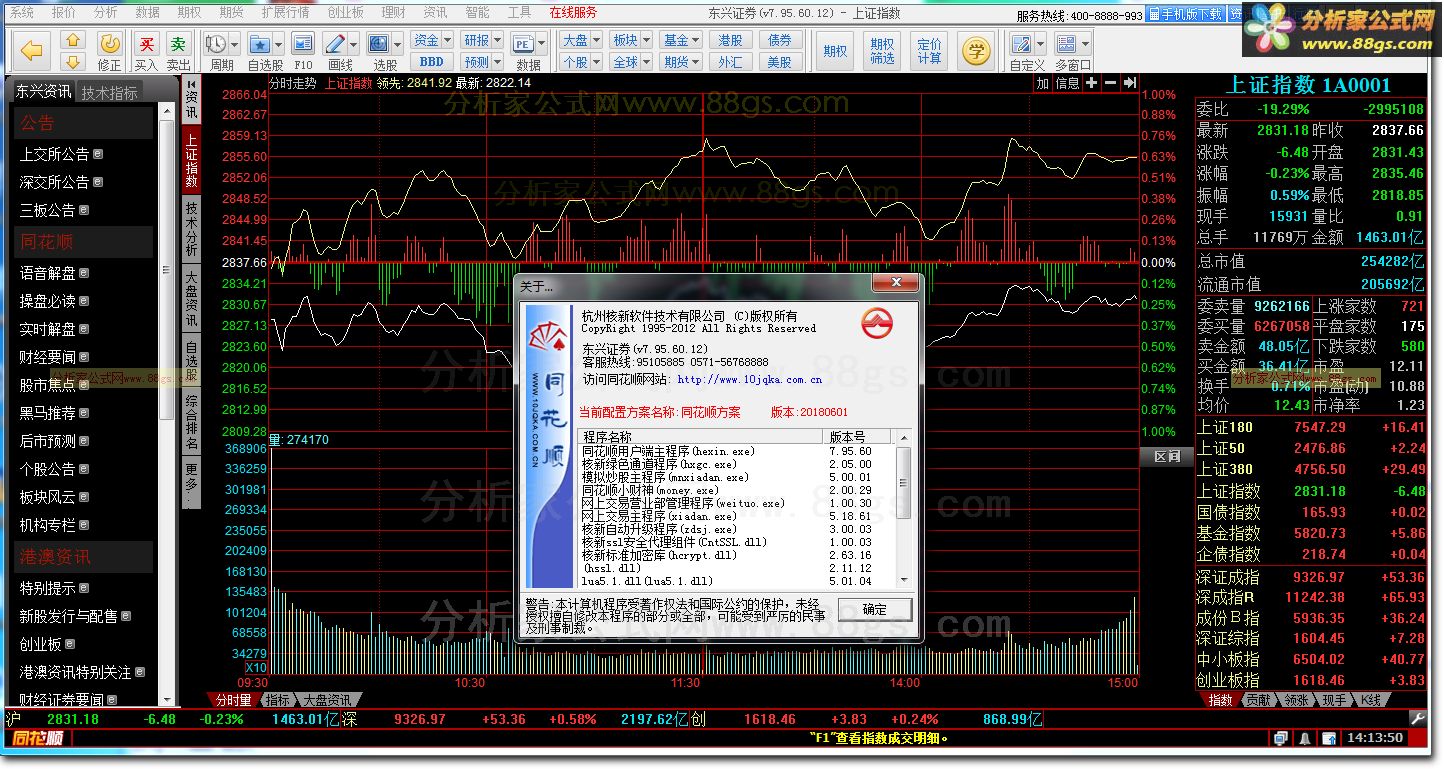Open the 周期 dropdown arrow

(234, 44)
